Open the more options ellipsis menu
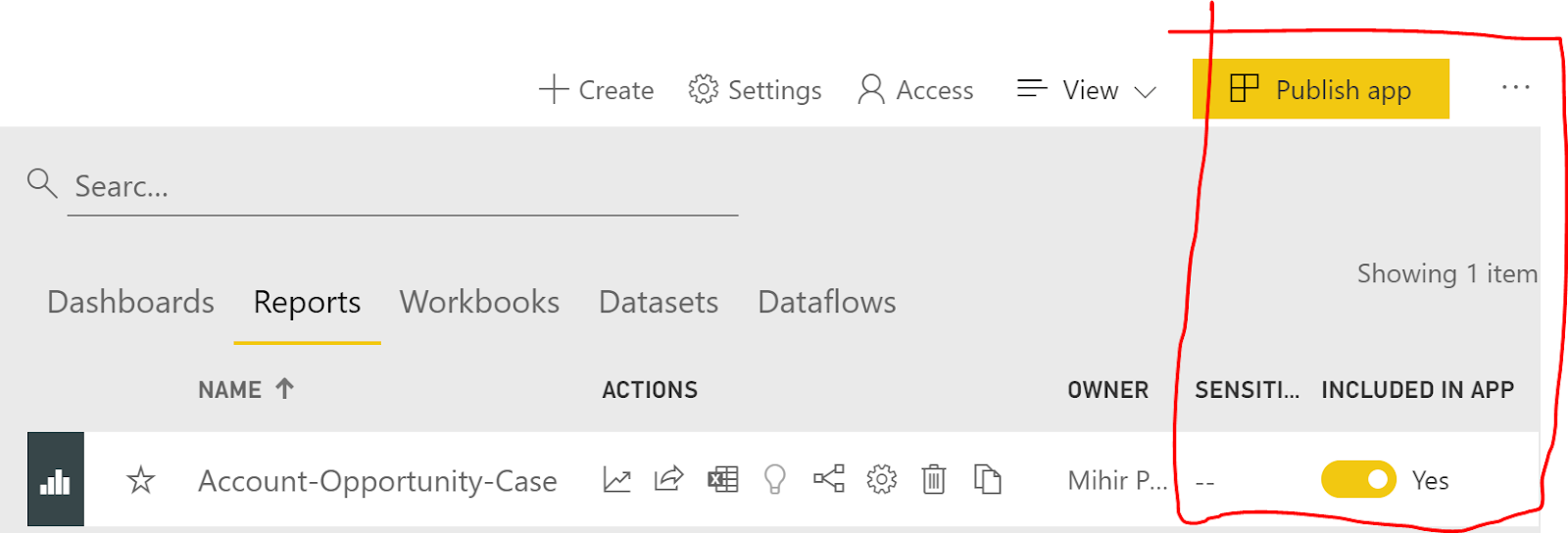Screen dimensions: 1568x533 pos(1515,88)
